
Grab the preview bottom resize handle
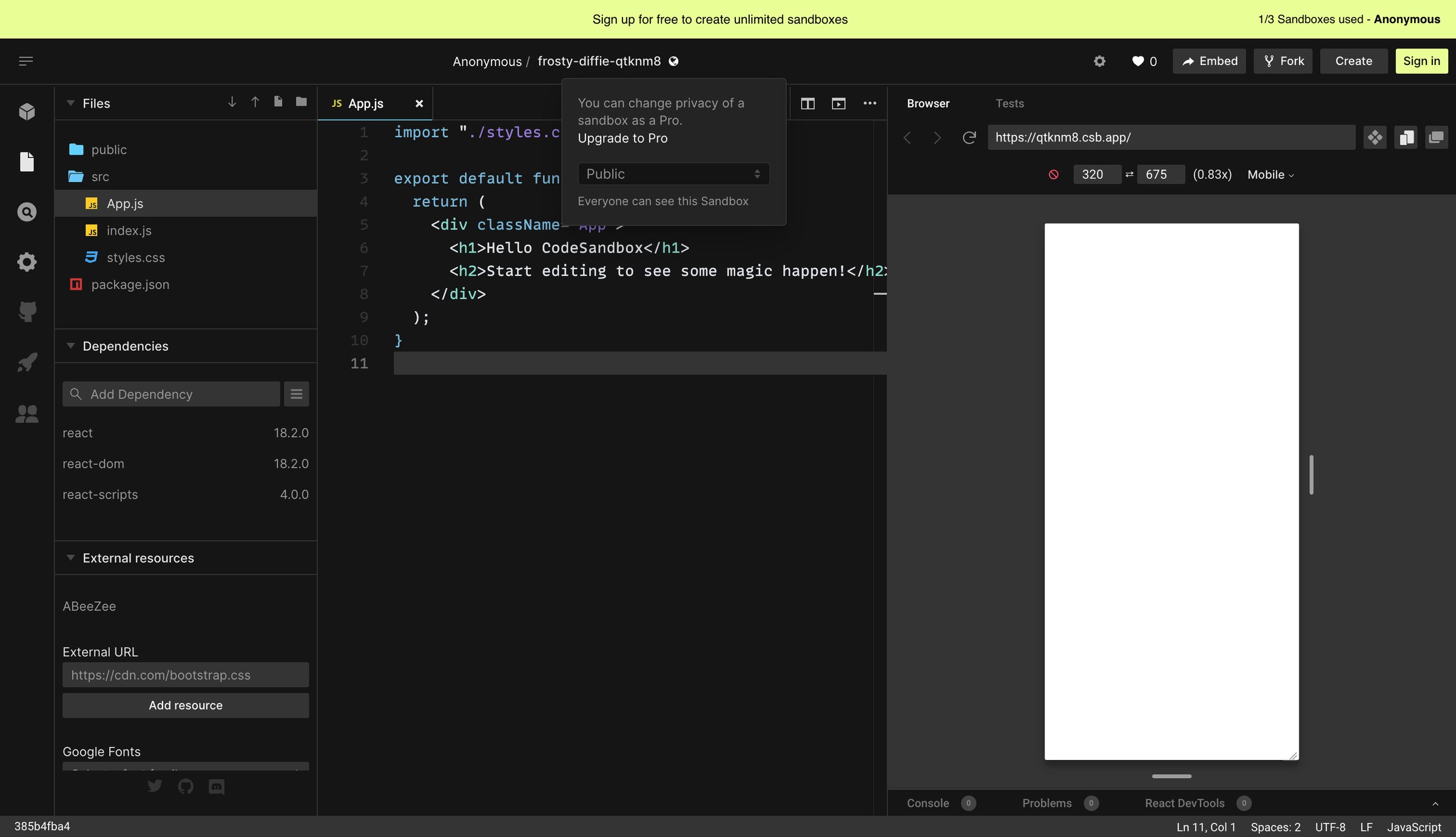(1171, 776)
